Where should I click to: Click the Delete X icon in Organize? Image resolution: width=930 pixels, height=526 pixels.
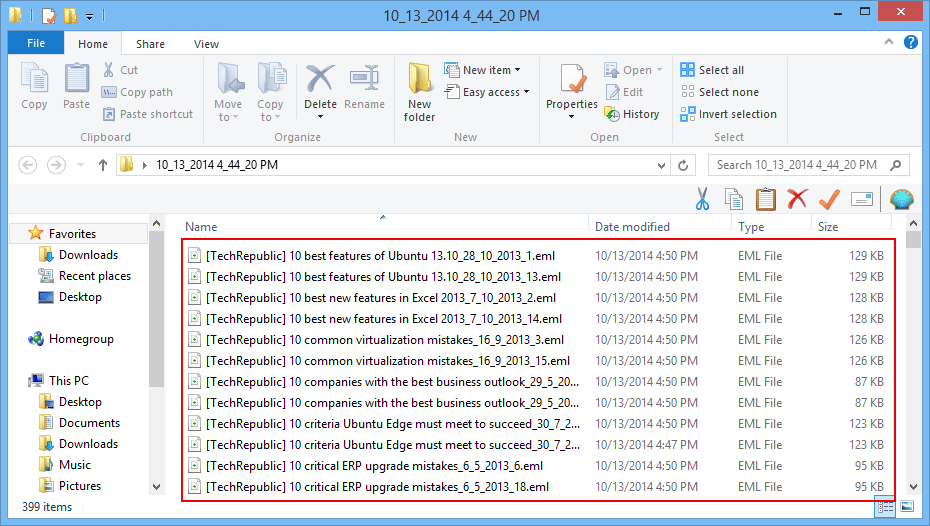pyautogui.click(x=320, y=79)
